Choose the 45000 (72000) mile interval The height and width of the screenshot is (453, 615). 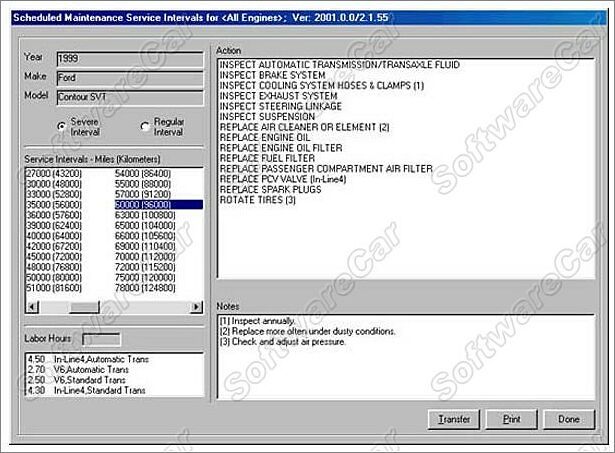[55, 256]
